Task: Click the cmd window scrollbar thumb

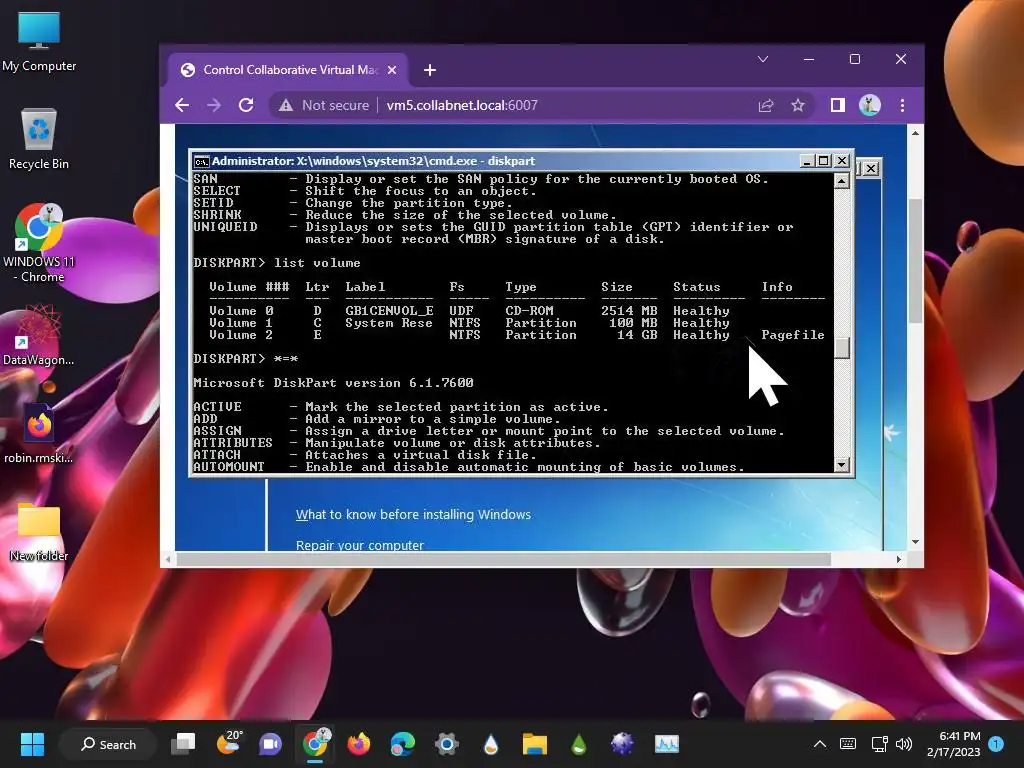Action: 842,347
